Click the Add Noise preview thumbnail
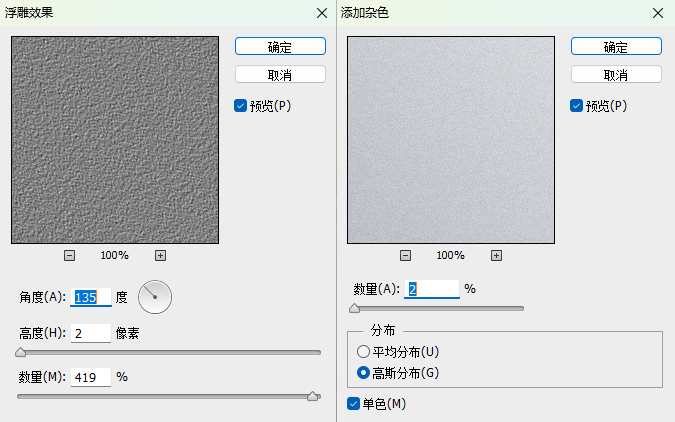The height and width of the screenshot is (422, 675). [x=451, y=140]
